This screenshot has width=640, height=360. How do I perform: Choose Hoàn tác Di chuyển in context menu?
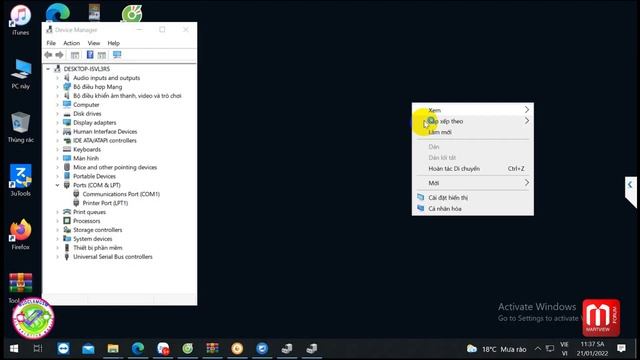point(473,169)
